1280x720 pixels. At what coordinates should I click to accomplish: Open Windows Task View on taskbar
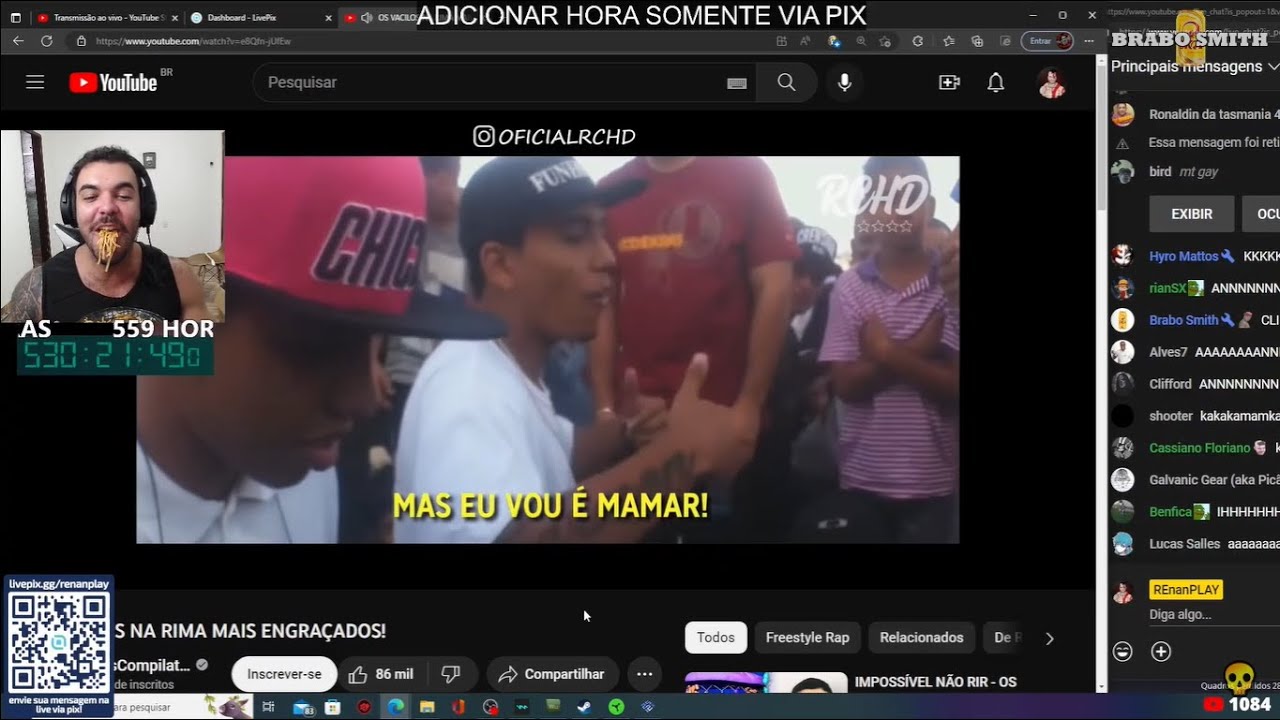point(268,707)
